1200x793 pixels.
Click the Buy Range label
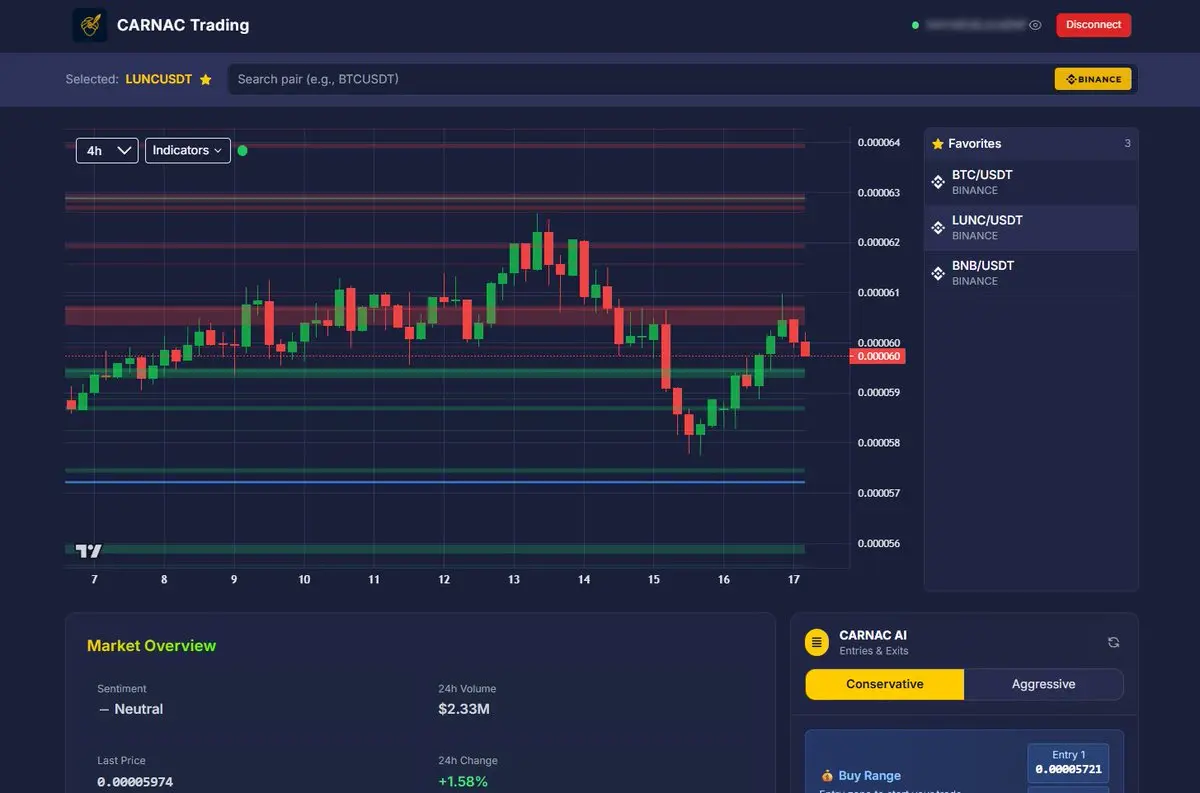pos(869,776)
